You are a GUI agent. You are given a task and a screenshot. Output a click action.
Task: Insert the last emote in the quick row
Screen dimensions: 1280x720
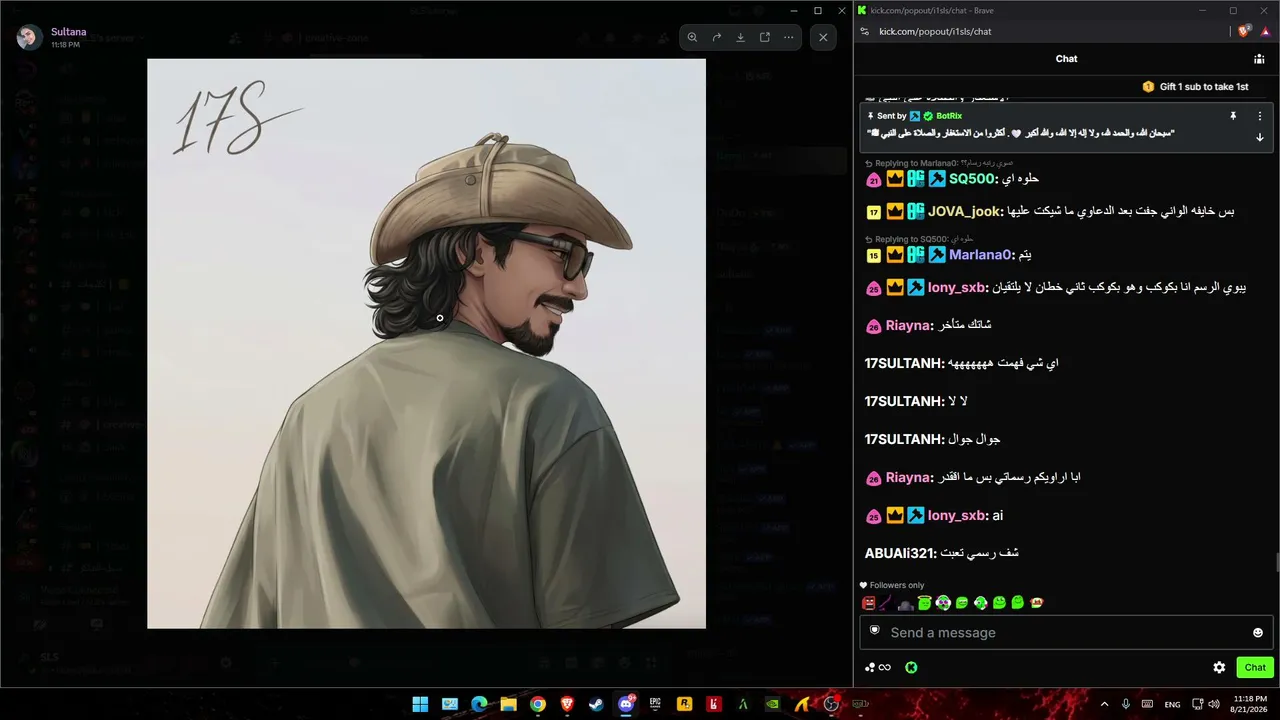(x=1037, y=603)
